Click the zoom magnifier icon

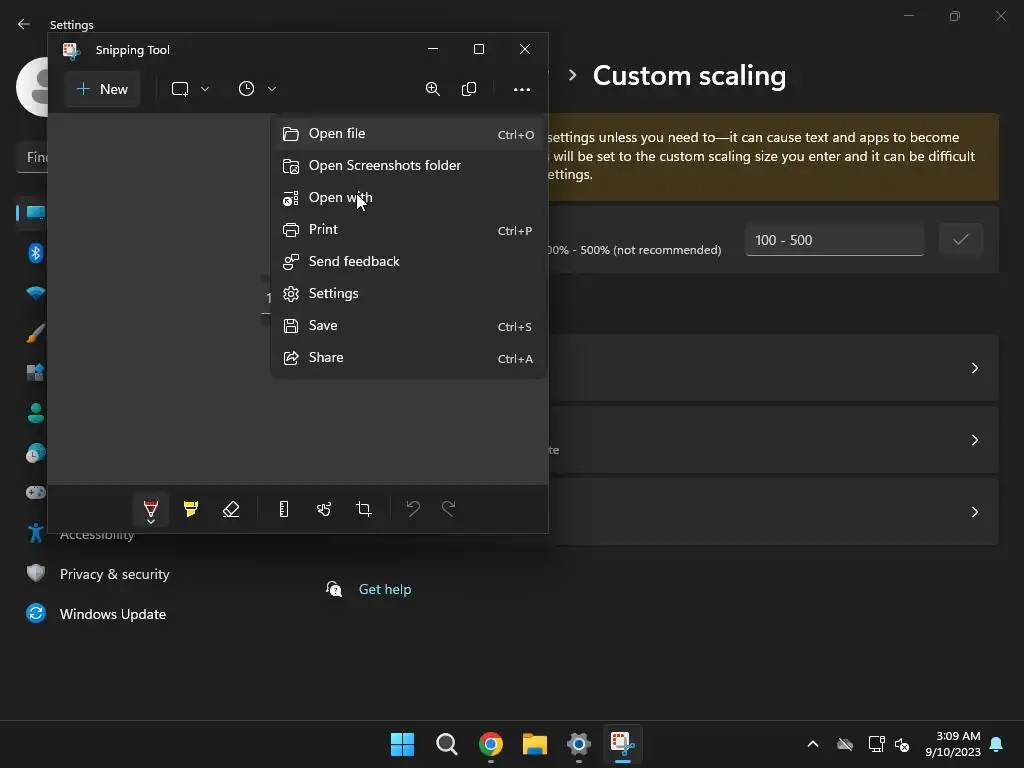point(433,89)
